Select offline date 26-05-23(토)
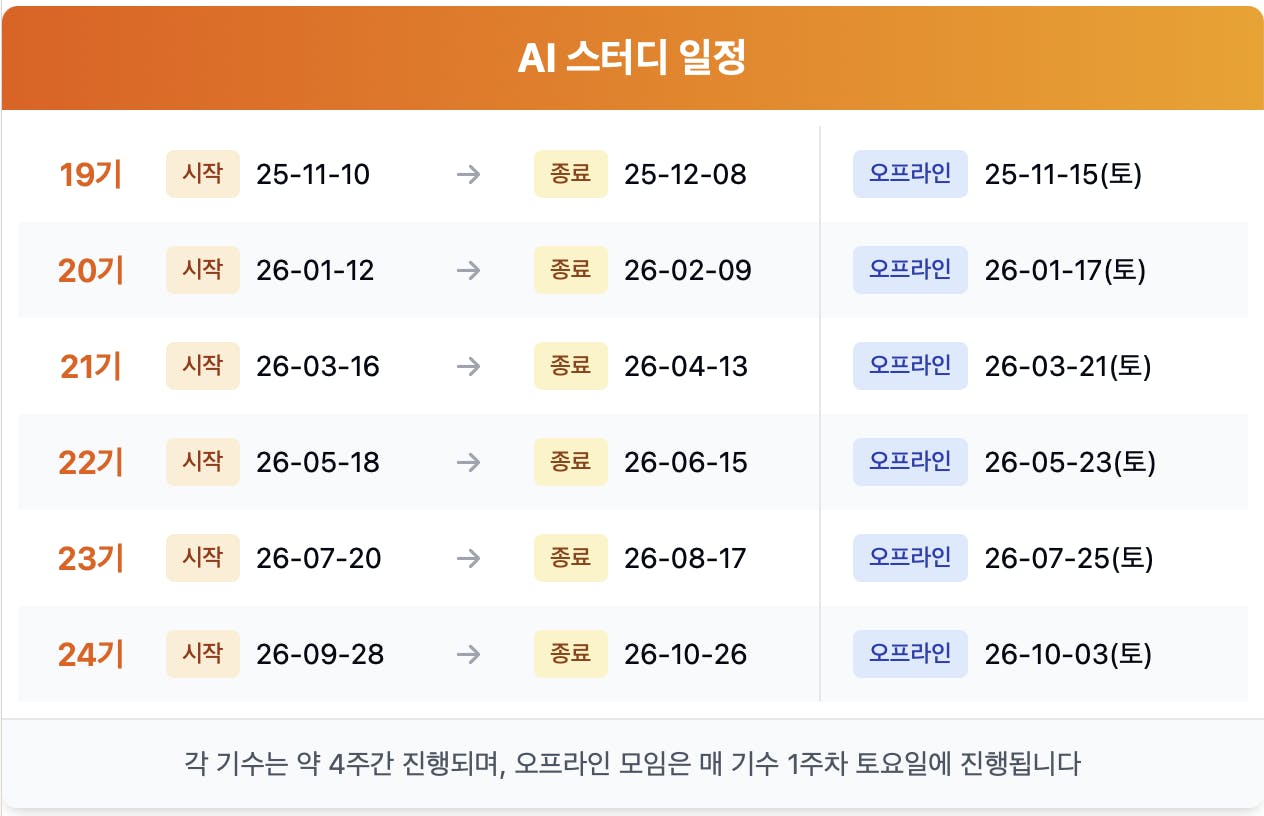Image resolution: width=1264 pixels, height=816 pixels. [1070, 463]
